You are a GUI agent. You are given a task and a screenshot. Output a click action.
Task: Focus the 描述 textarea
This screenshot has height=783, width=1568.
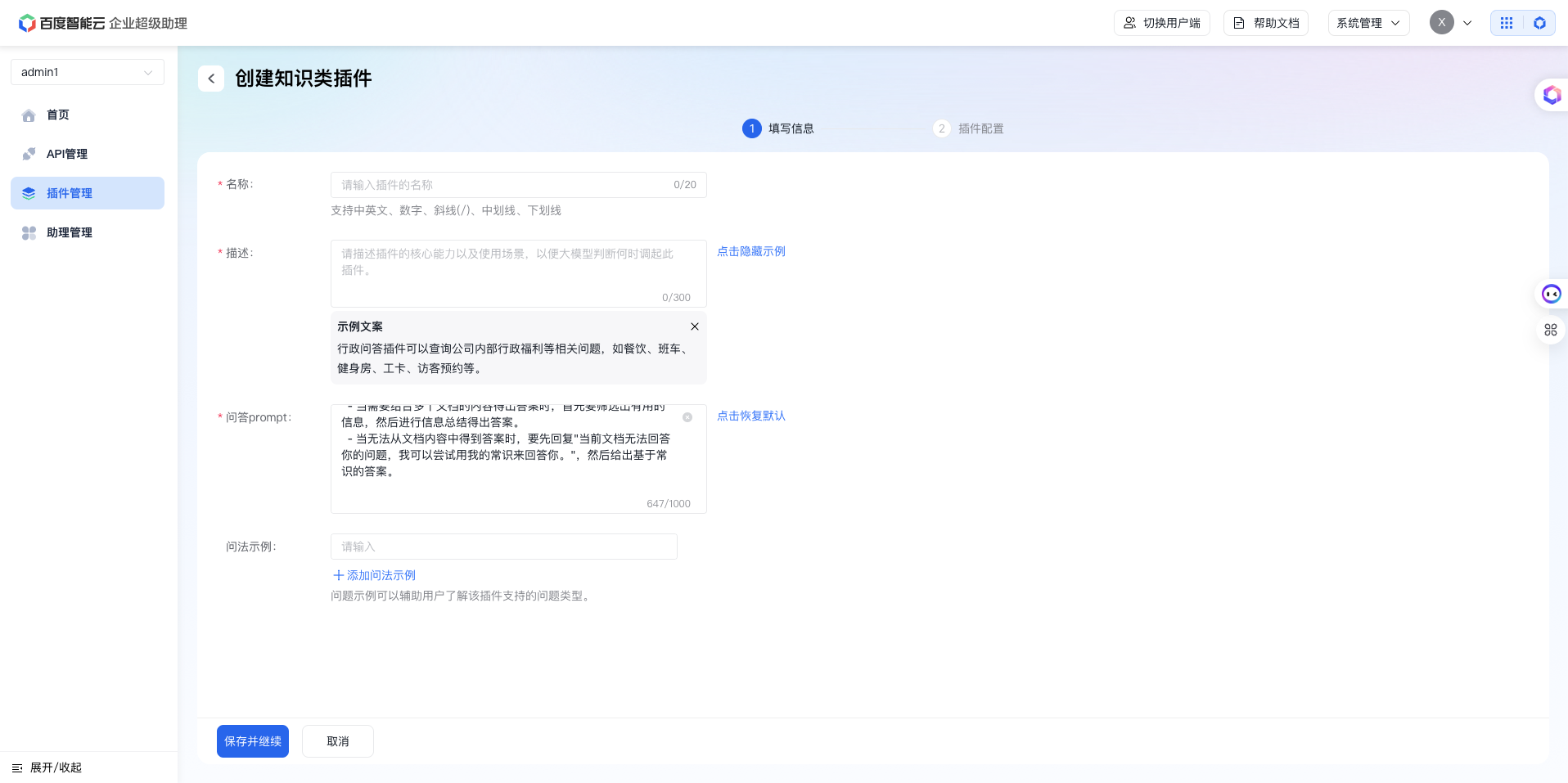519,273
